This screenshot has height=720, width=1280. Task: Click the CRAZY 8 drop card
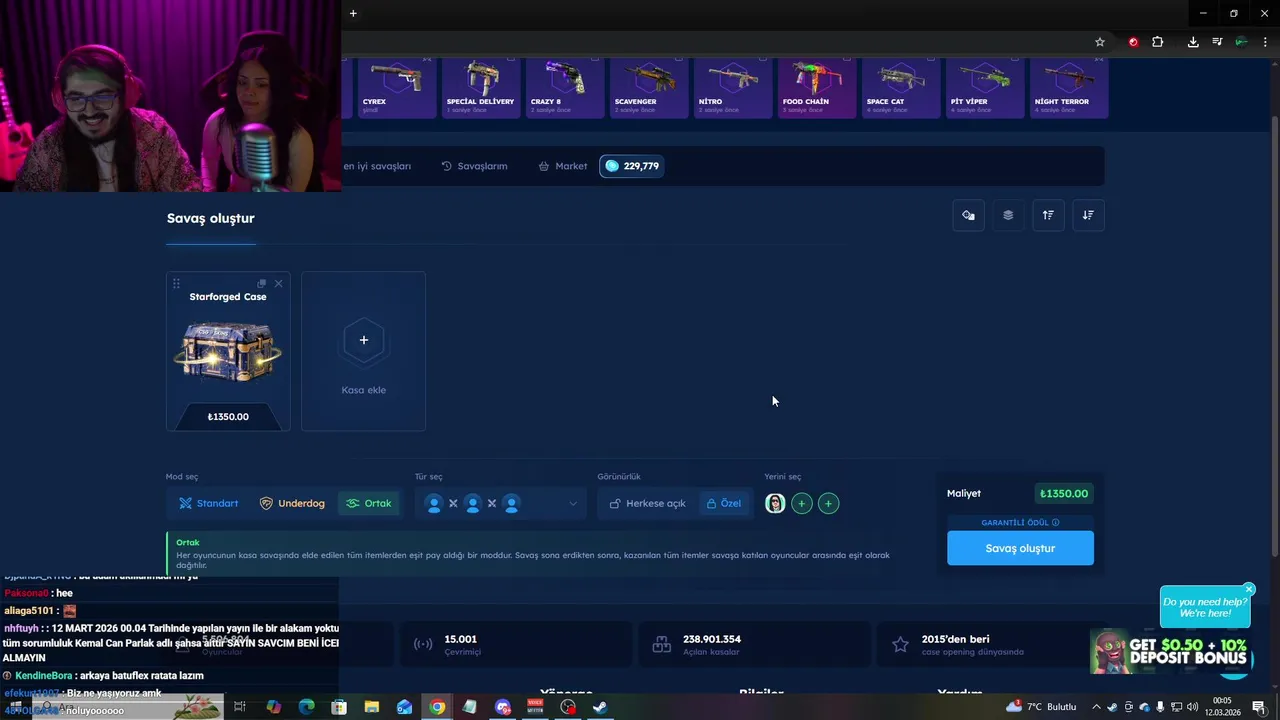tap(565, 88)
